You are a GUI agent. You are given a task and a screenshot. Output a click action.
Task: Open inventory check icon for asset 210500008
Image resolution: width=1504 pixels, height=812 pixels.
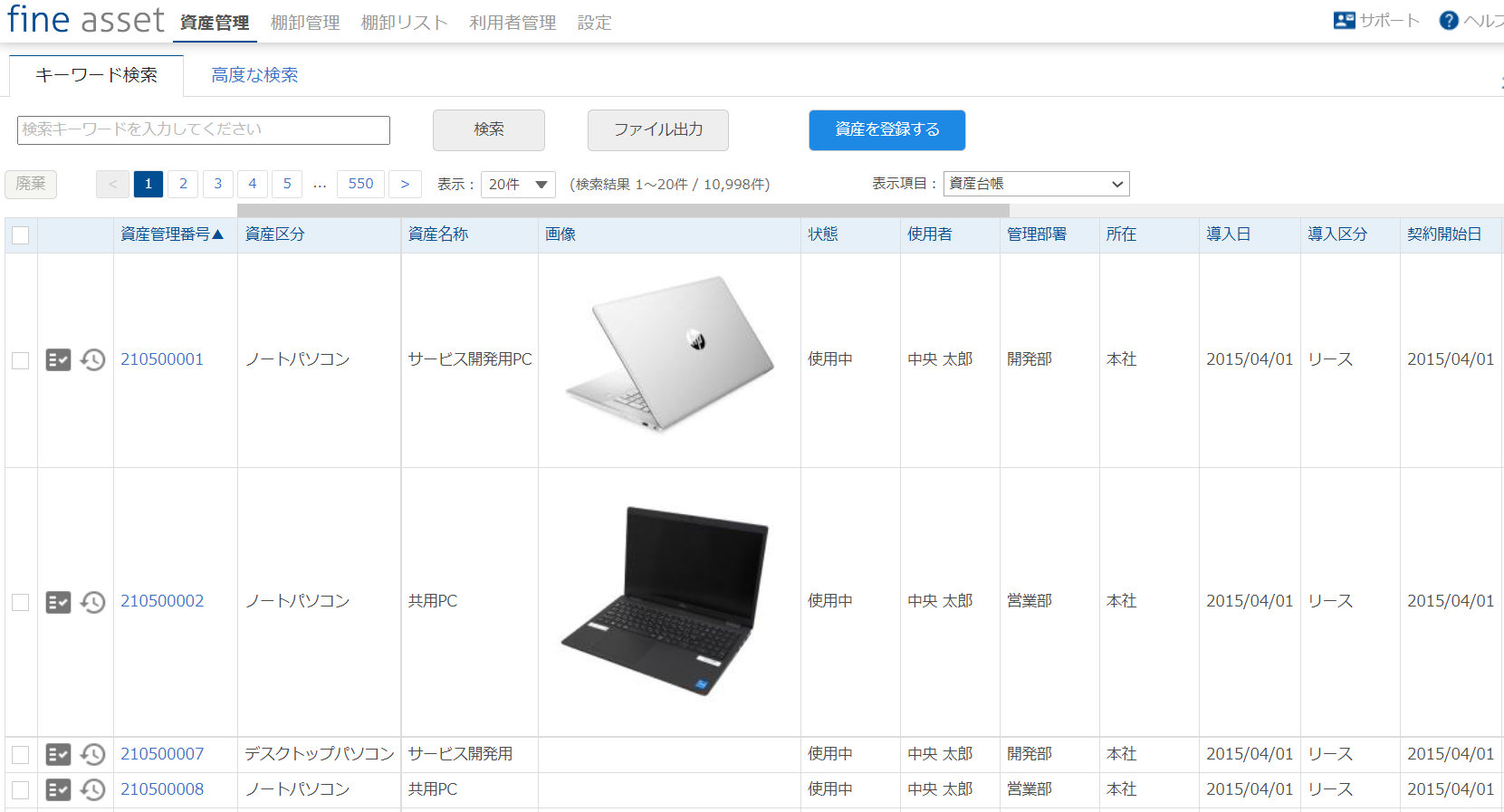(58, 789)
